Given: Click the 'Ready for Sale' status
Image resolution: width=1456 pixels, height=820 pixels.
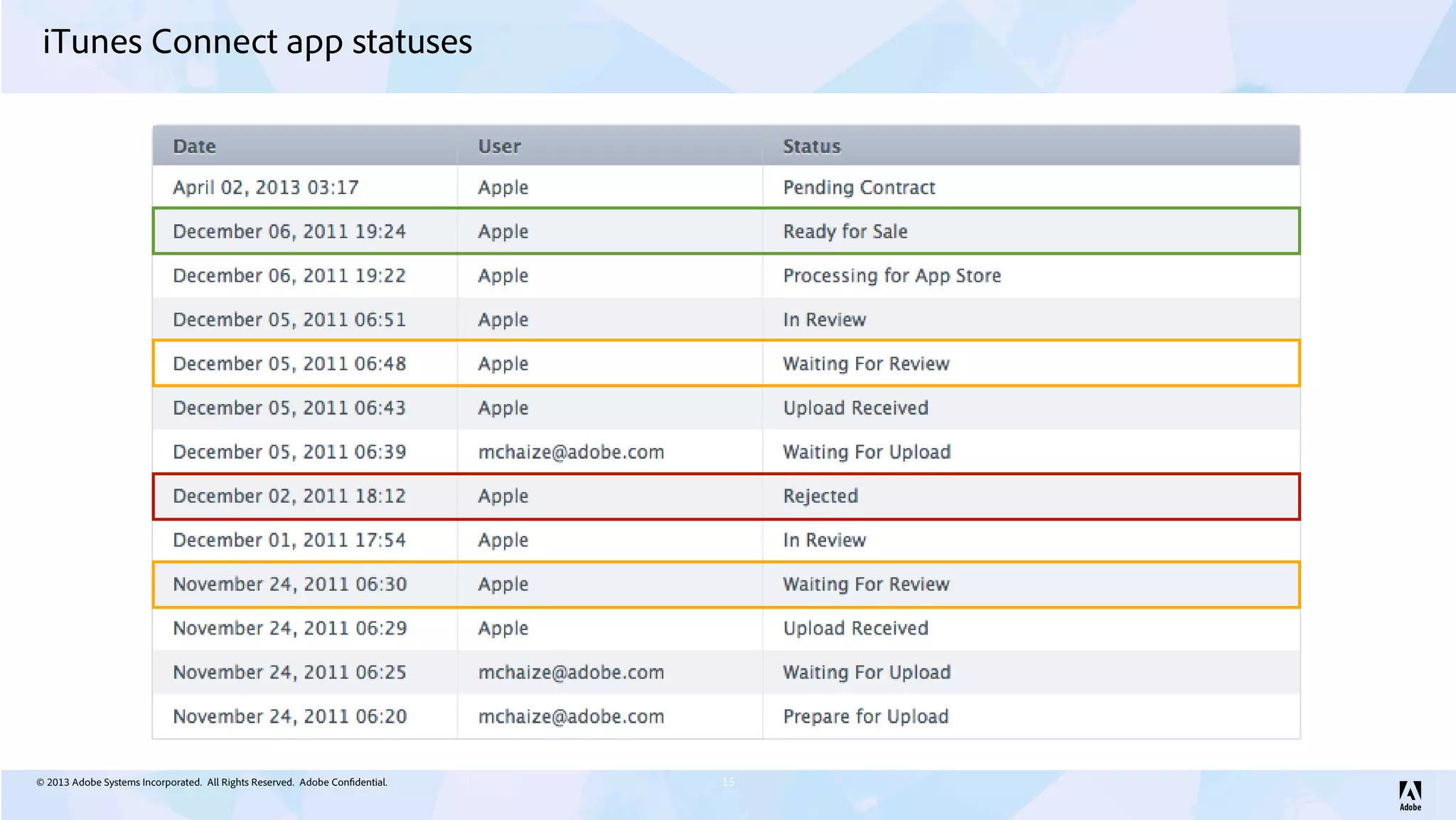Looking at the screenshot, I should tap(845, 232).
